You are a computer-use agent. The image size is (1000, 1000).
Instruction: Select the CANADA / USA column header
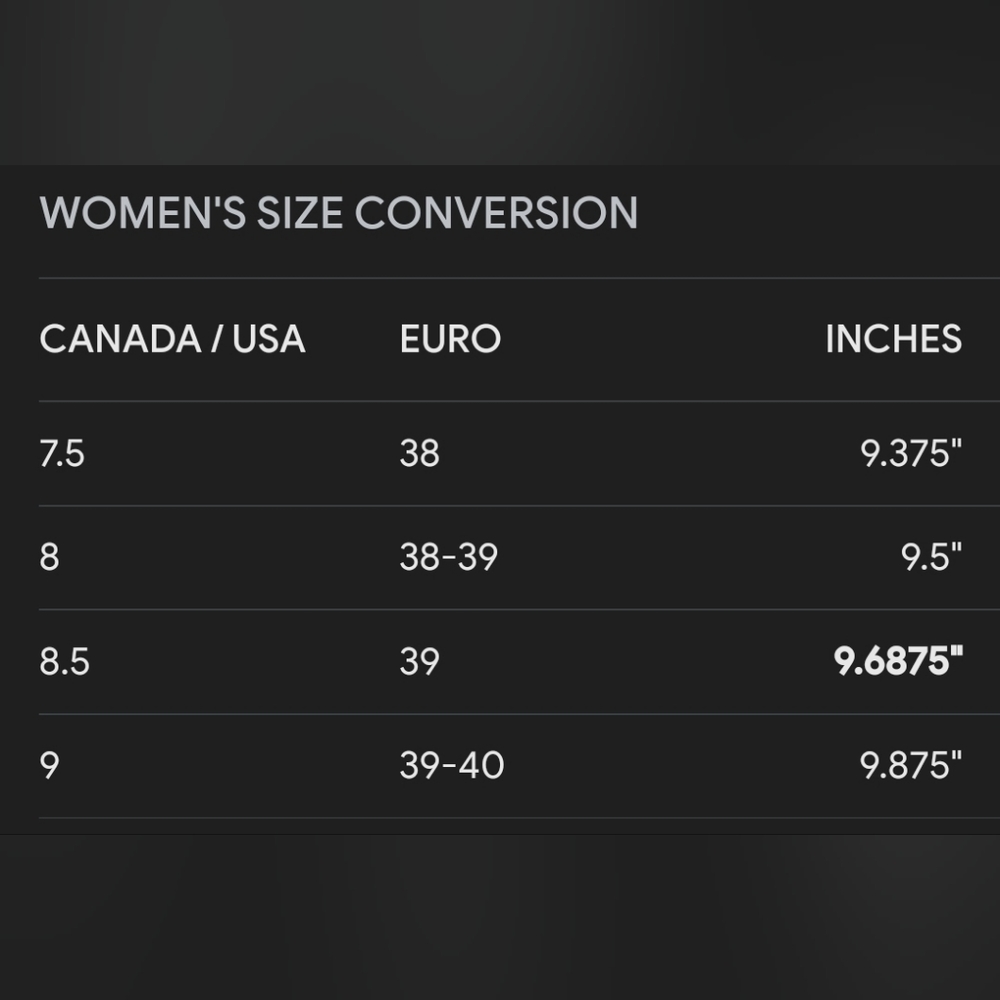pyautogui.click(x=173, y=339)
